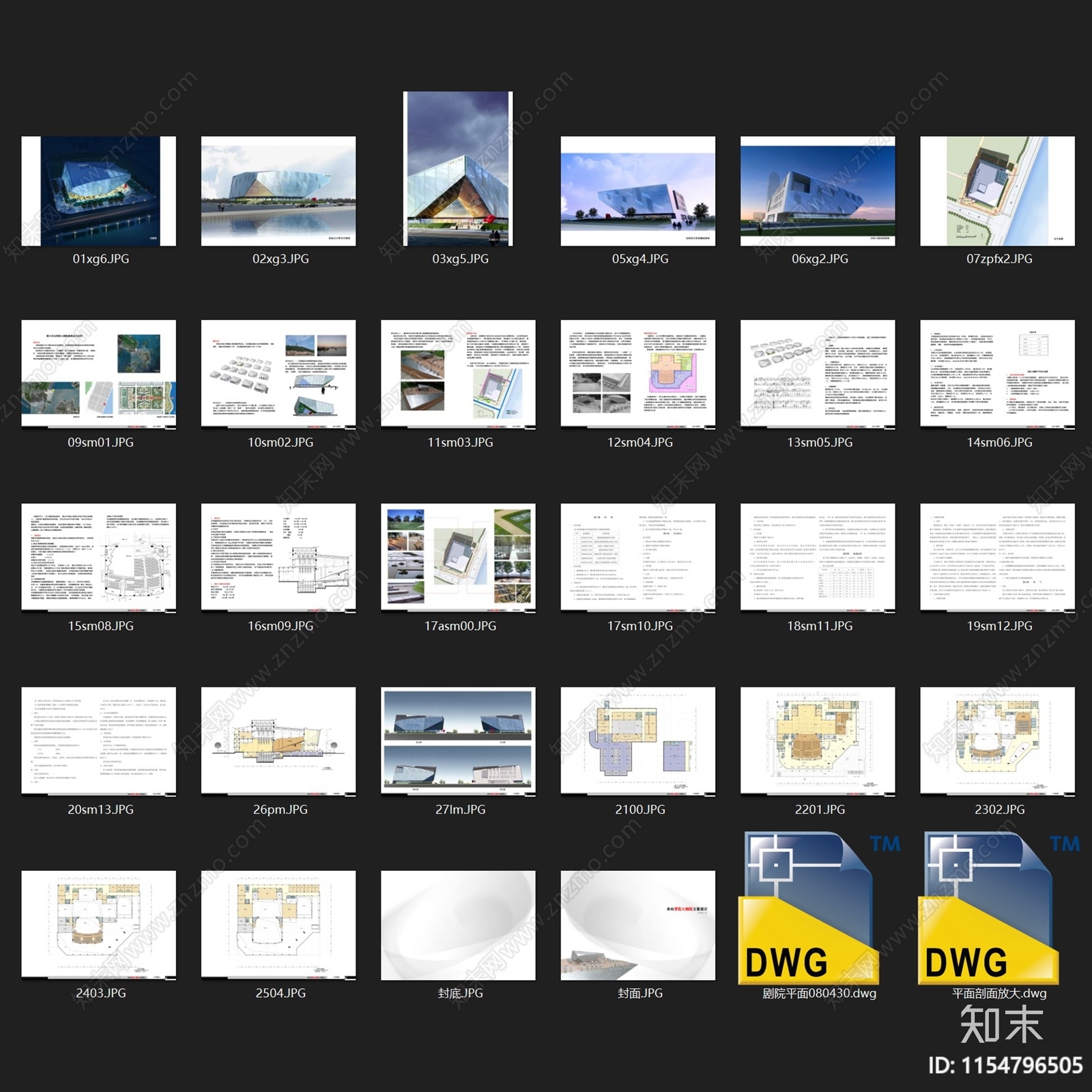Select the 05xg4.JPG thumbnail

point(638,191)
